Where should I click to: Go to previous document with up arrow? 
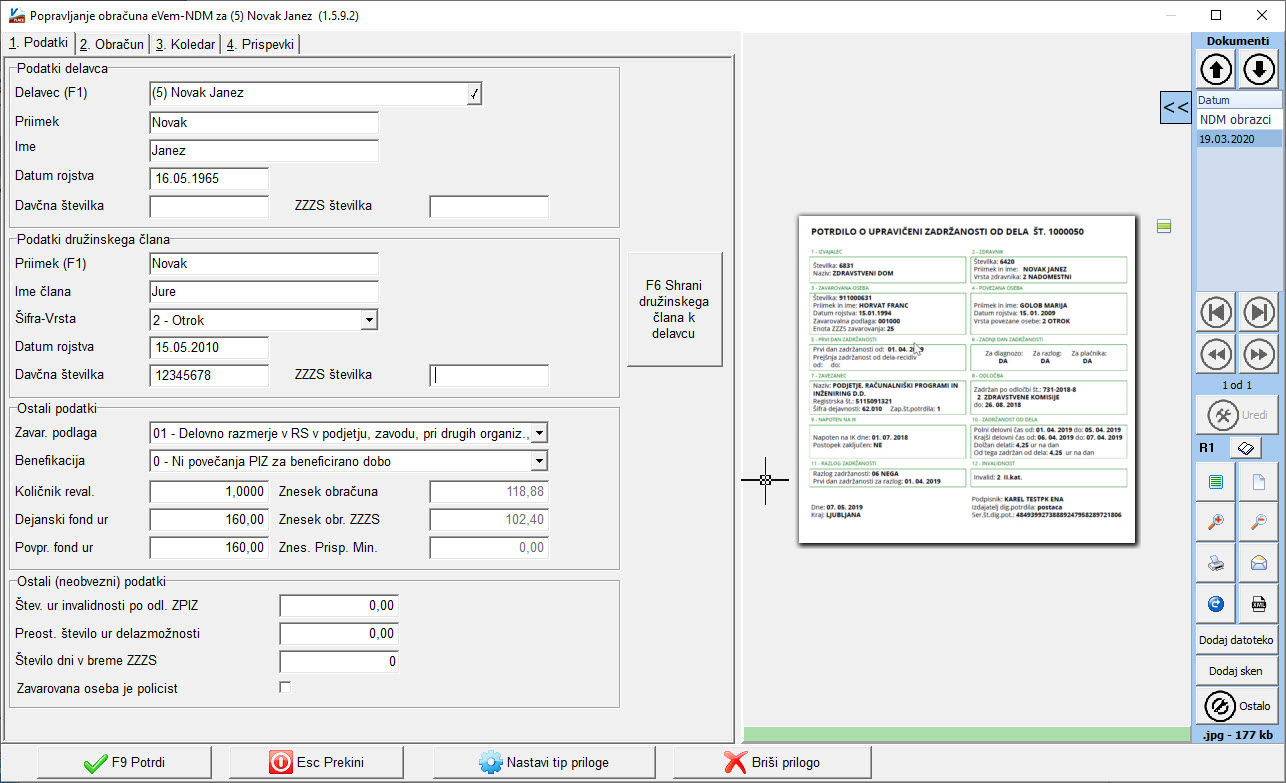[1217, 69]
